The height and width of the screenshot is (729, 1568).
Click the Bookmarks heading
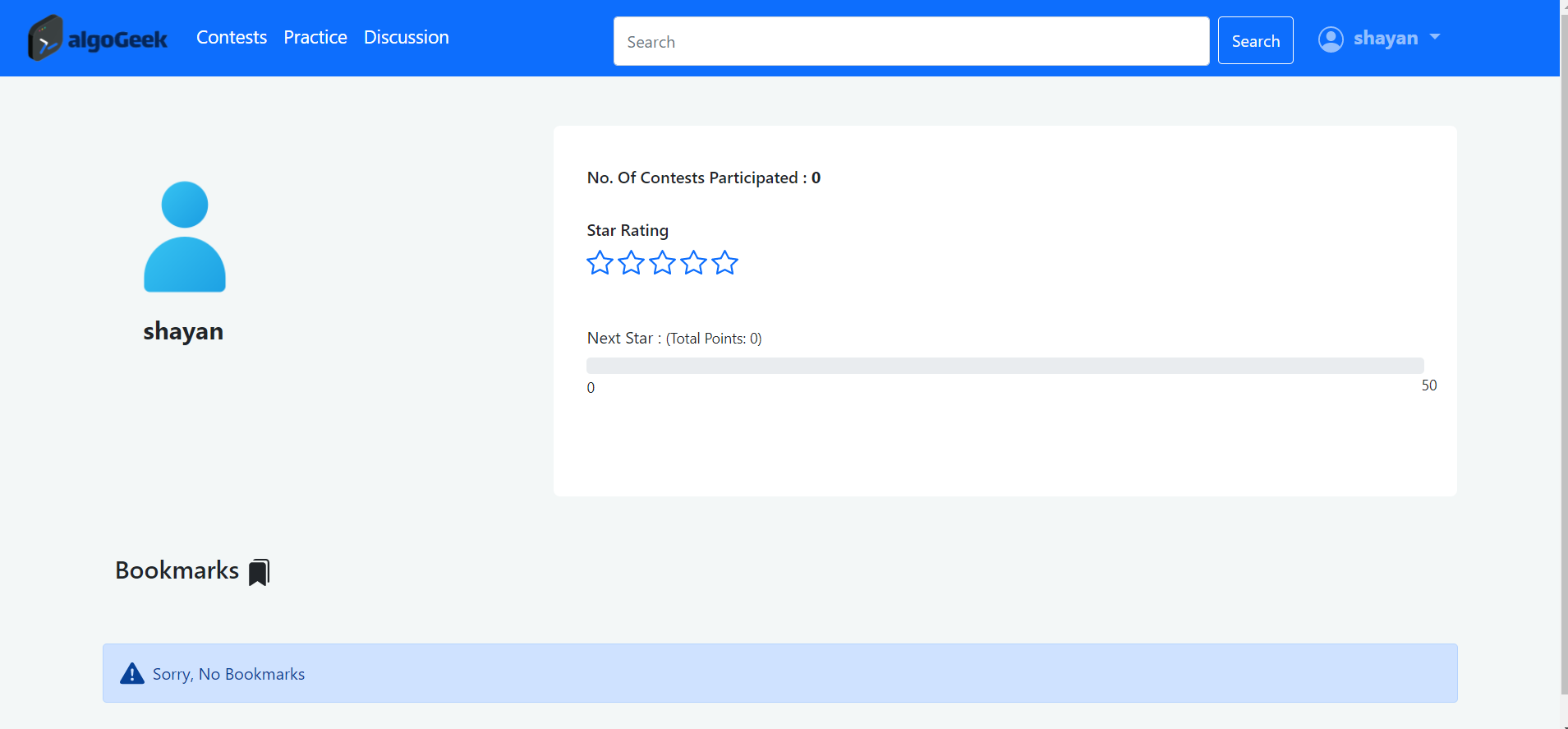pos(177,570)
